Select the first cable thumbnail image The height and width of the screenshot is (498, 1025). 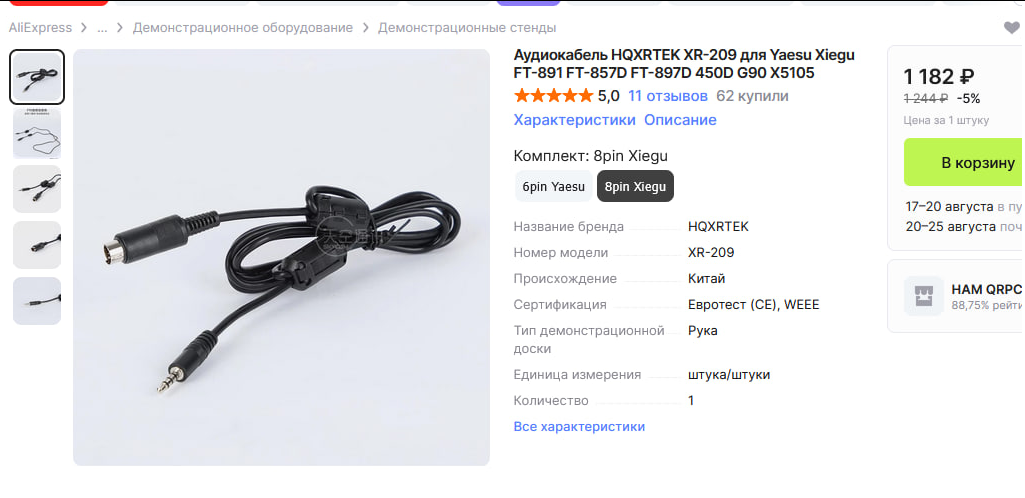(x=37, y=77)
